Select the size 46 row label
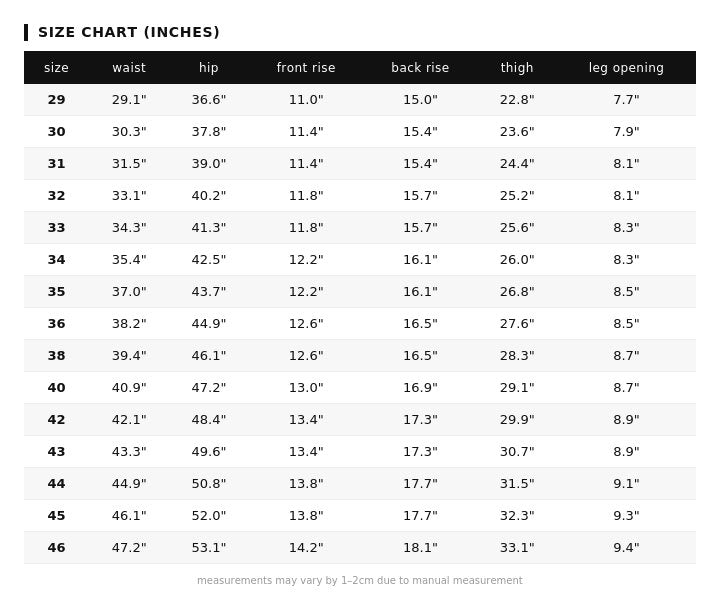Viewport: 720px width, 611px height. point(56,548)
